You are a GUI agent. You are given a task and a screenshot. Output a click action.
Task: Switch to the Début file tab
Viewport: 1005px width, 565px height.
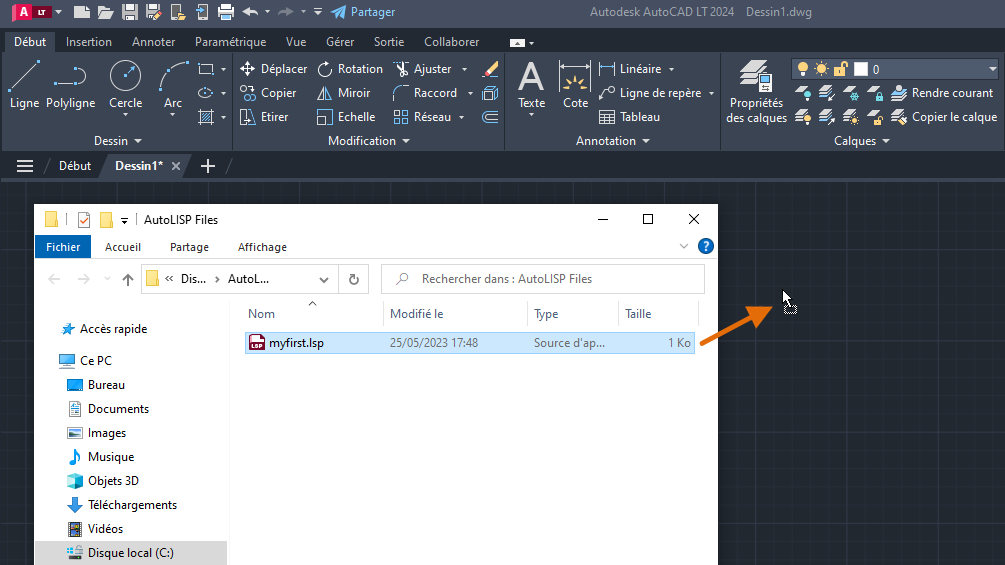pyautogui.click(x=75, y=166)
